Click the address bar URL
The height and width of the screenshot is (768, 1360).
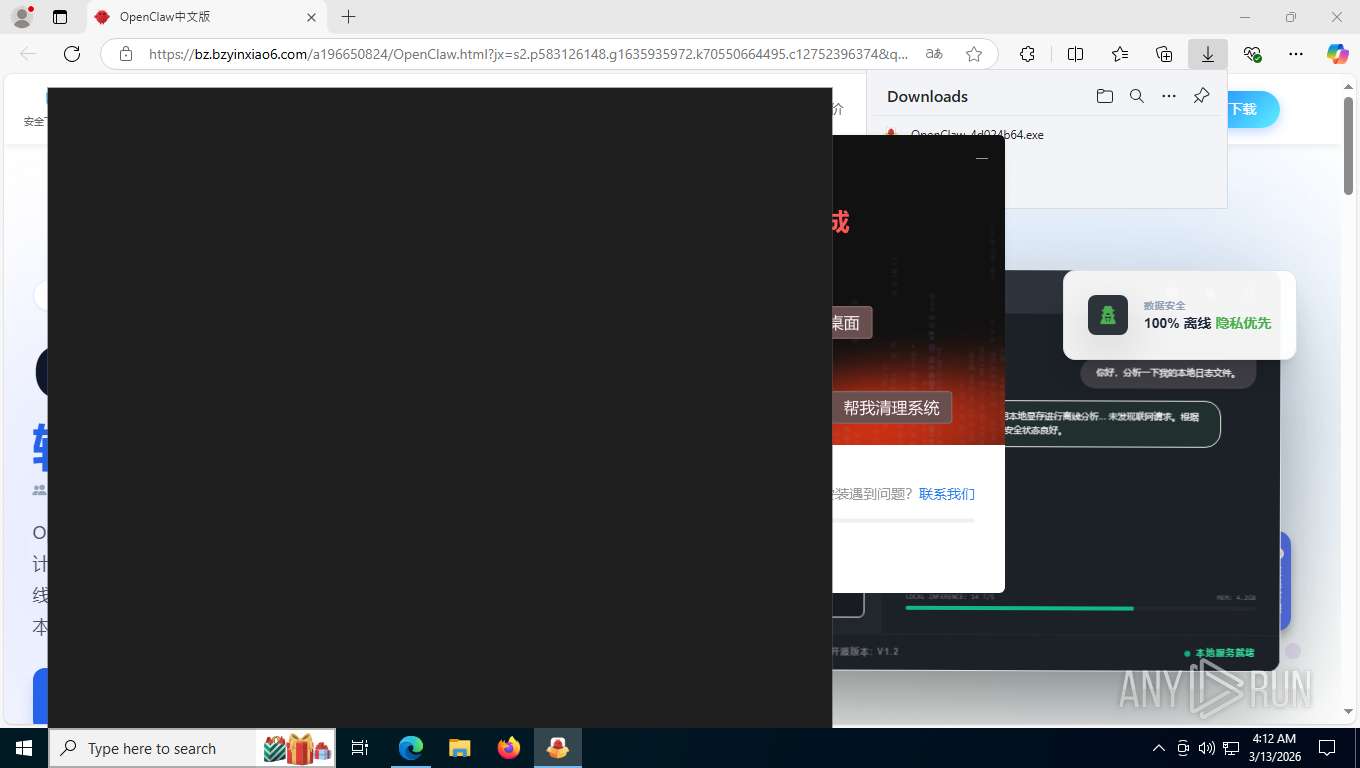[528, 54]
